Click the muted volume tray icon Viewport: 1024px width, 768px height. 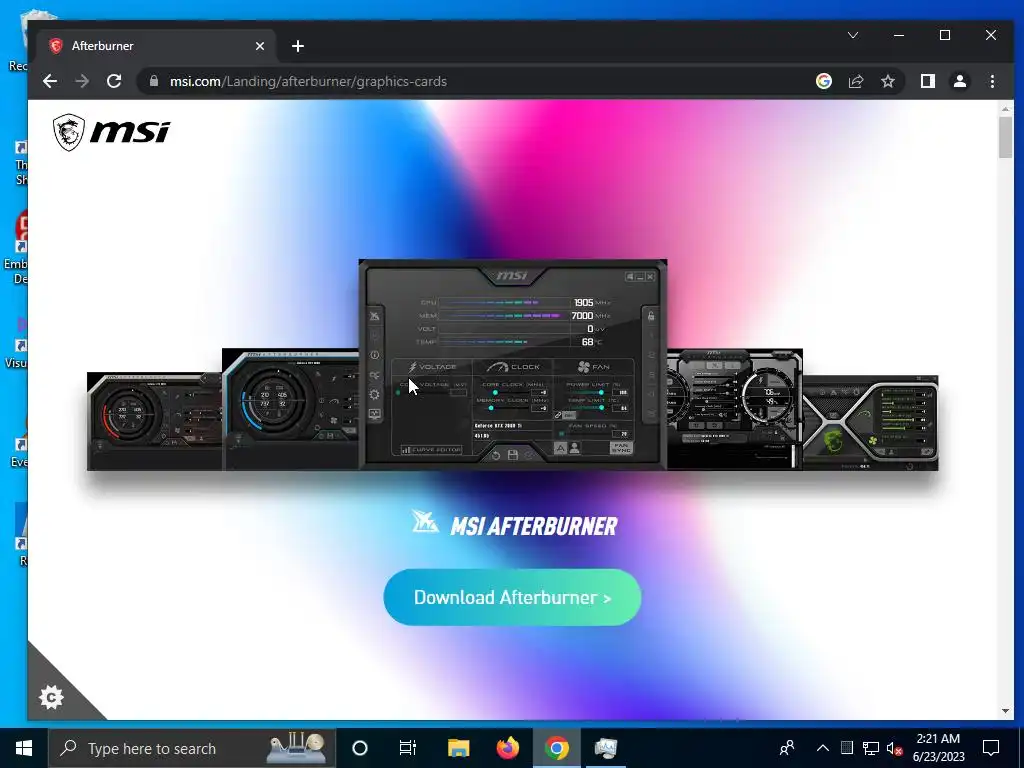(895, 748)
